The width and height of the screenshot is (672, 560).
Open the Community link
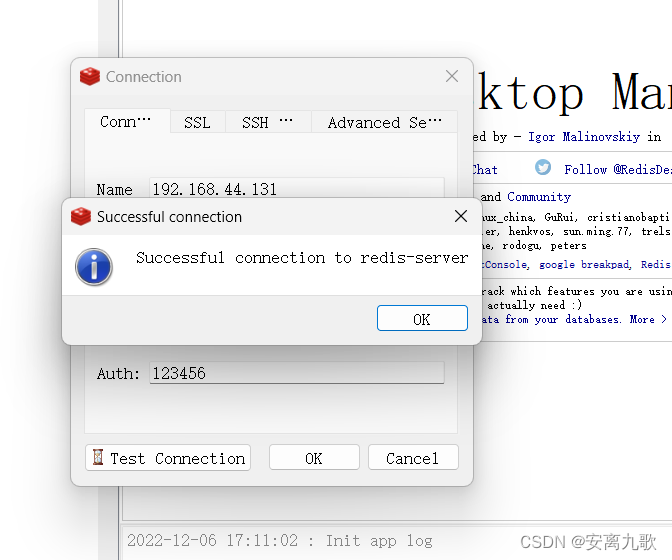[539, 197]
